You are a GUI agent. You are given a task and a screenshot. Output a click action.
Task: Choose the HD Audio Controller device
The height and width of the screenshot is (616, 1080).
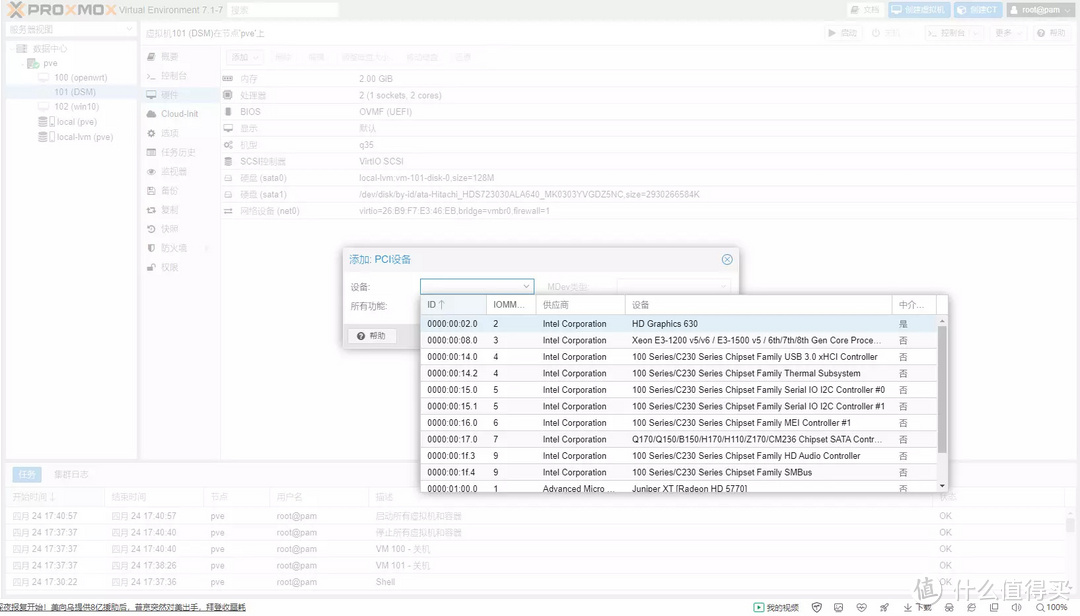tap(678, 456)
